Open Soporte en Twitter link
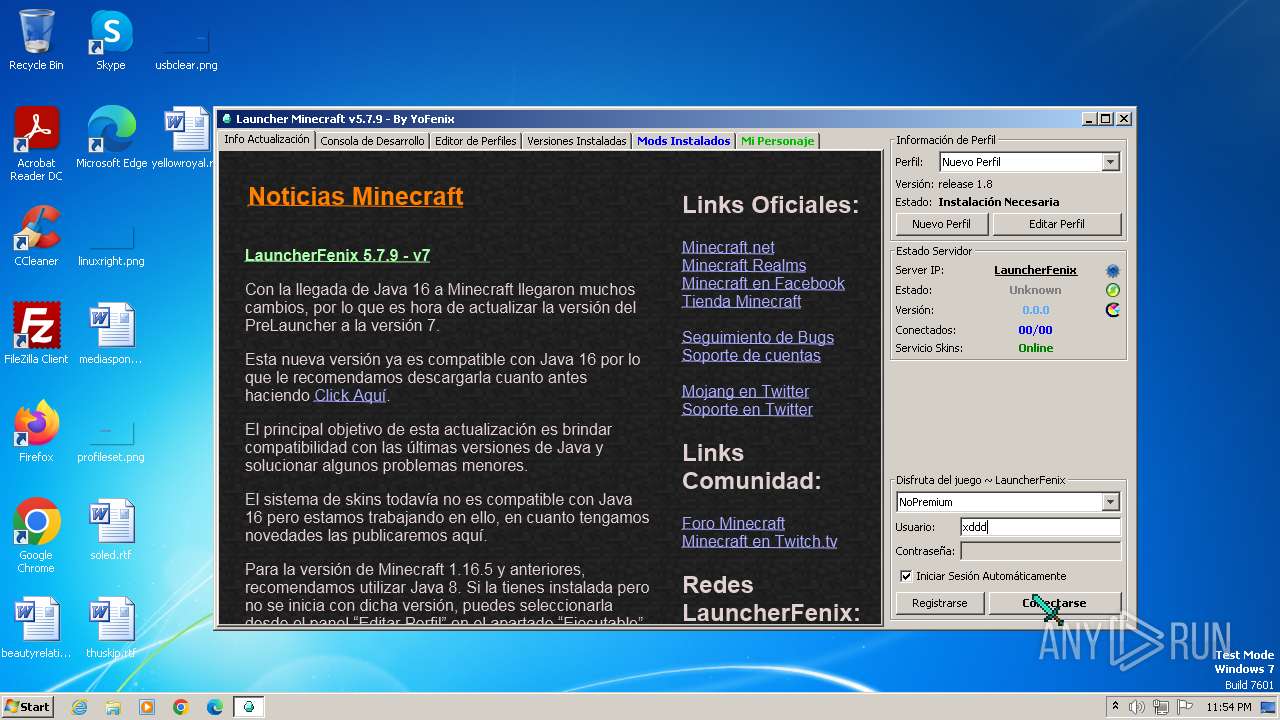This screenshot has width=1280, height=720. (747, 409)
